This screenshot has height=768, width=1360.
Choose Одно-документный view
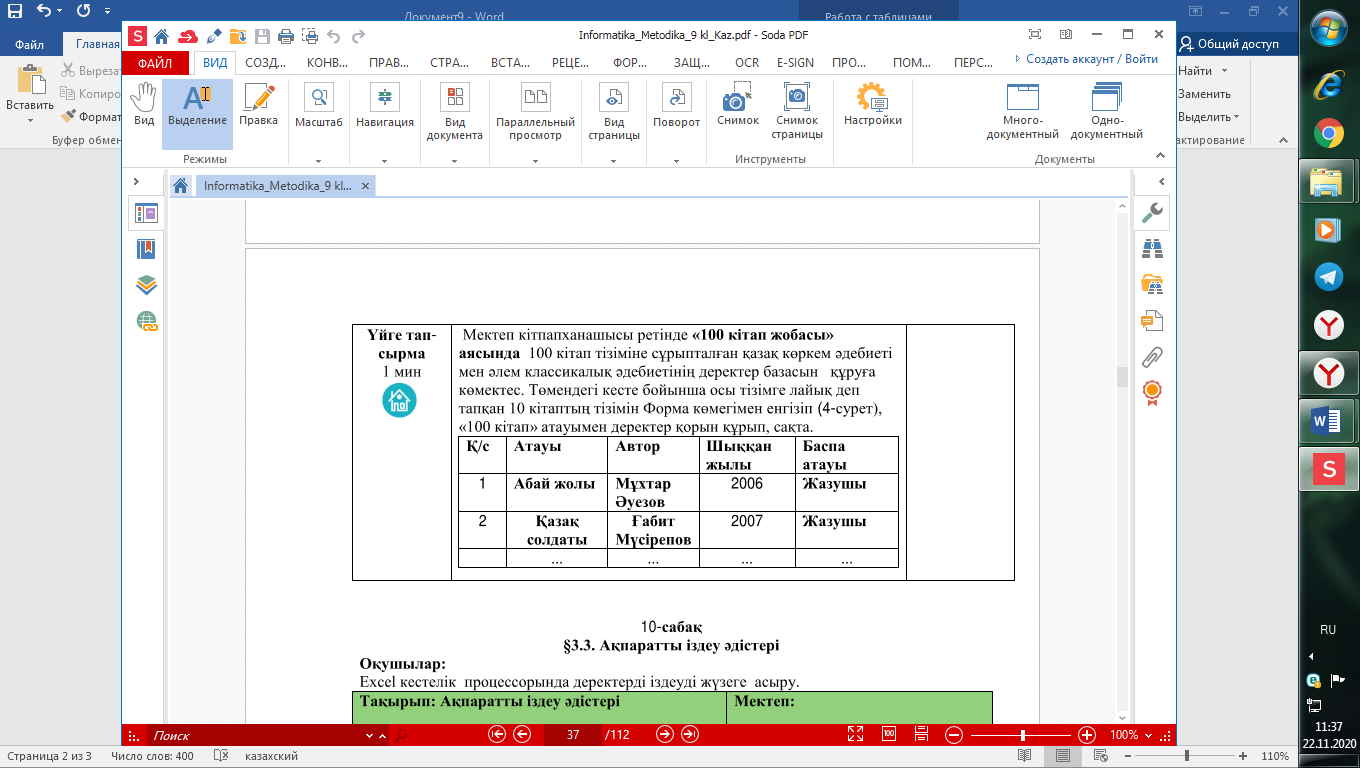coord(1107,111)
